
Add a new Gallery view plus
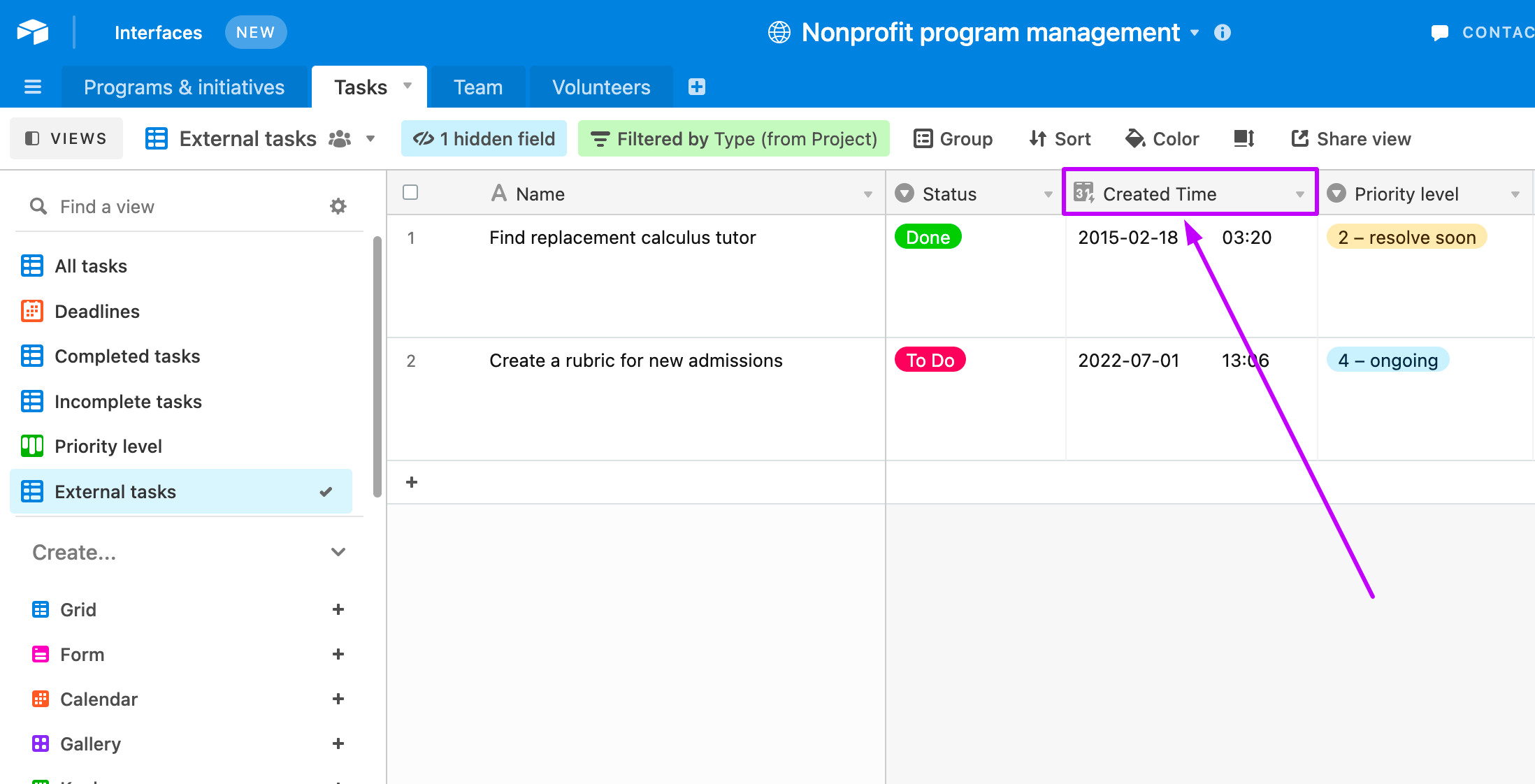(338, 743)
